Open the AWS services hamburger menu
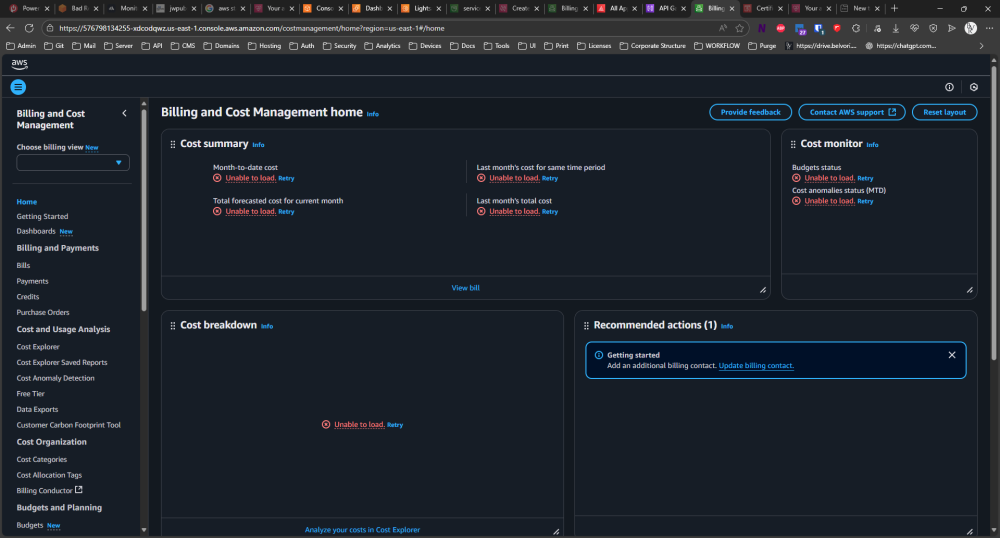 pyautogui.click(x=18, y=87)
